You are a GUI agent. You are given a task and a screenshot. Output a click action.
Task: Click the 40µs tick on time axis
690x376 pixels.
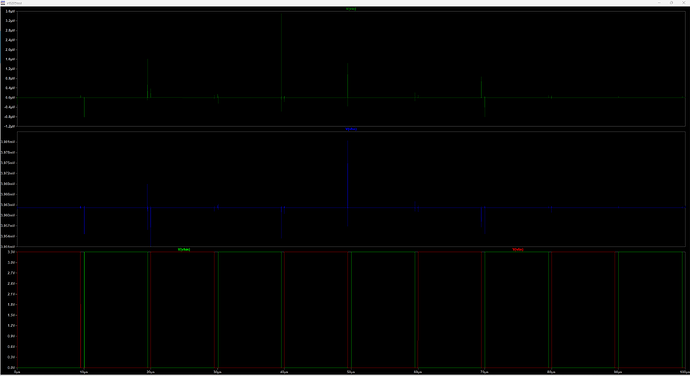[x=284, y=372]
